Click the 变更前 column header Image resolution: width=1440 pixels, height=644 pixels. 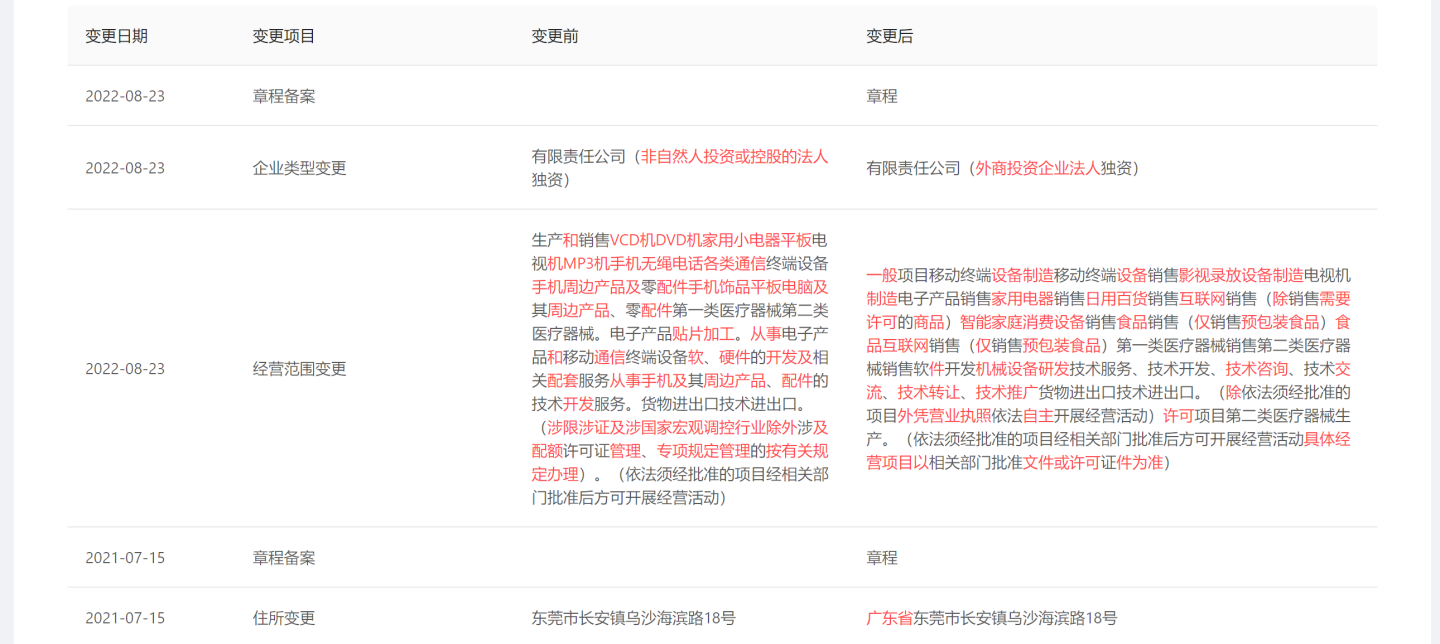[x=554, y=36]
